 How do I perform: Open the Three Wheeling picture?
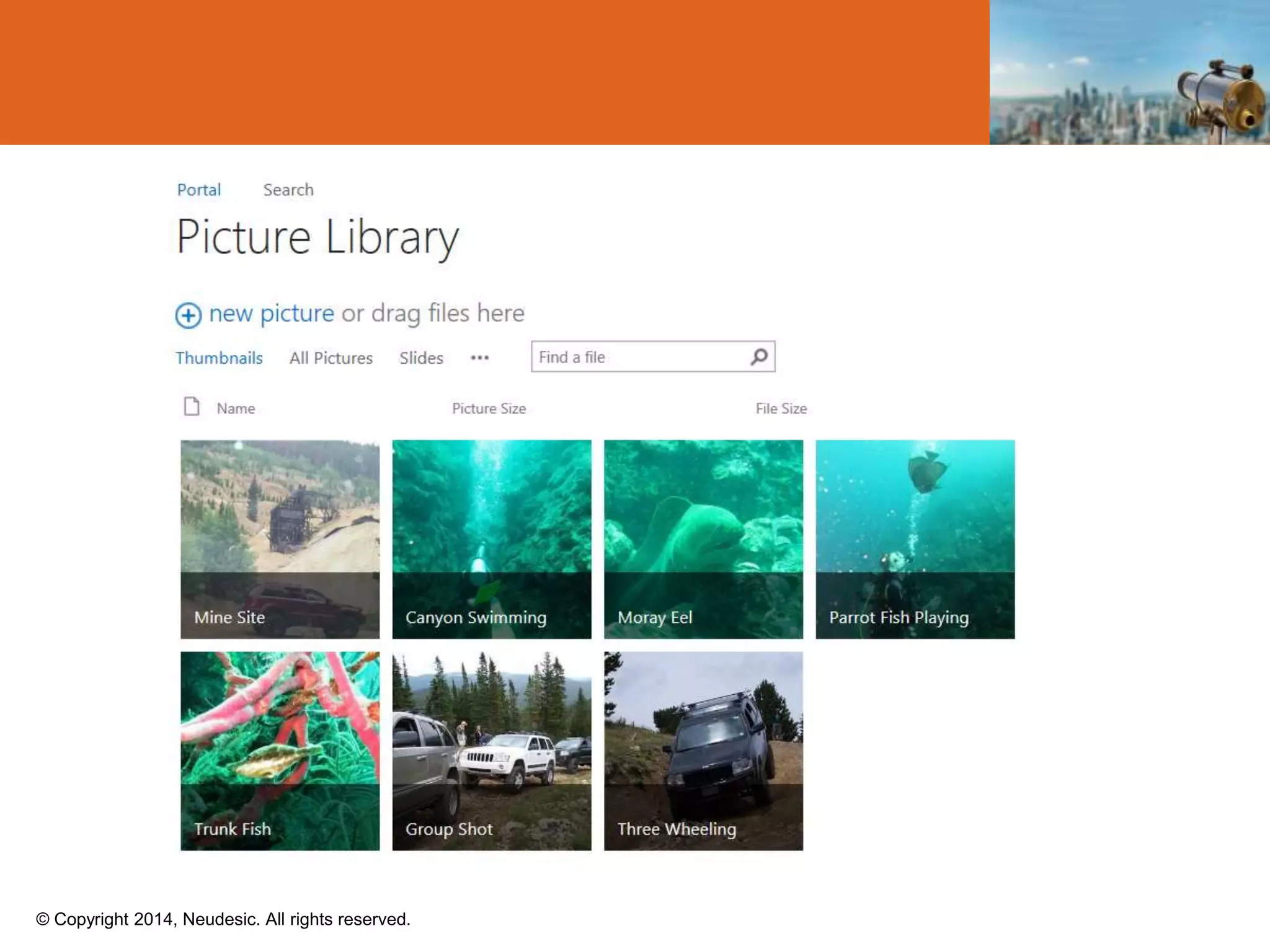pos(703,751)
